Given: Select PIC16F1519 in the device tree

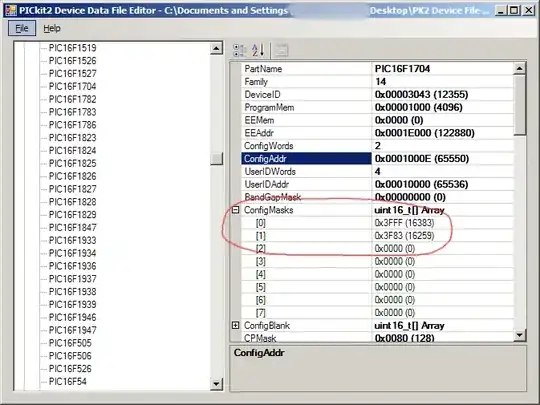Looking at the screenshot, I should (x=72, y=48).
